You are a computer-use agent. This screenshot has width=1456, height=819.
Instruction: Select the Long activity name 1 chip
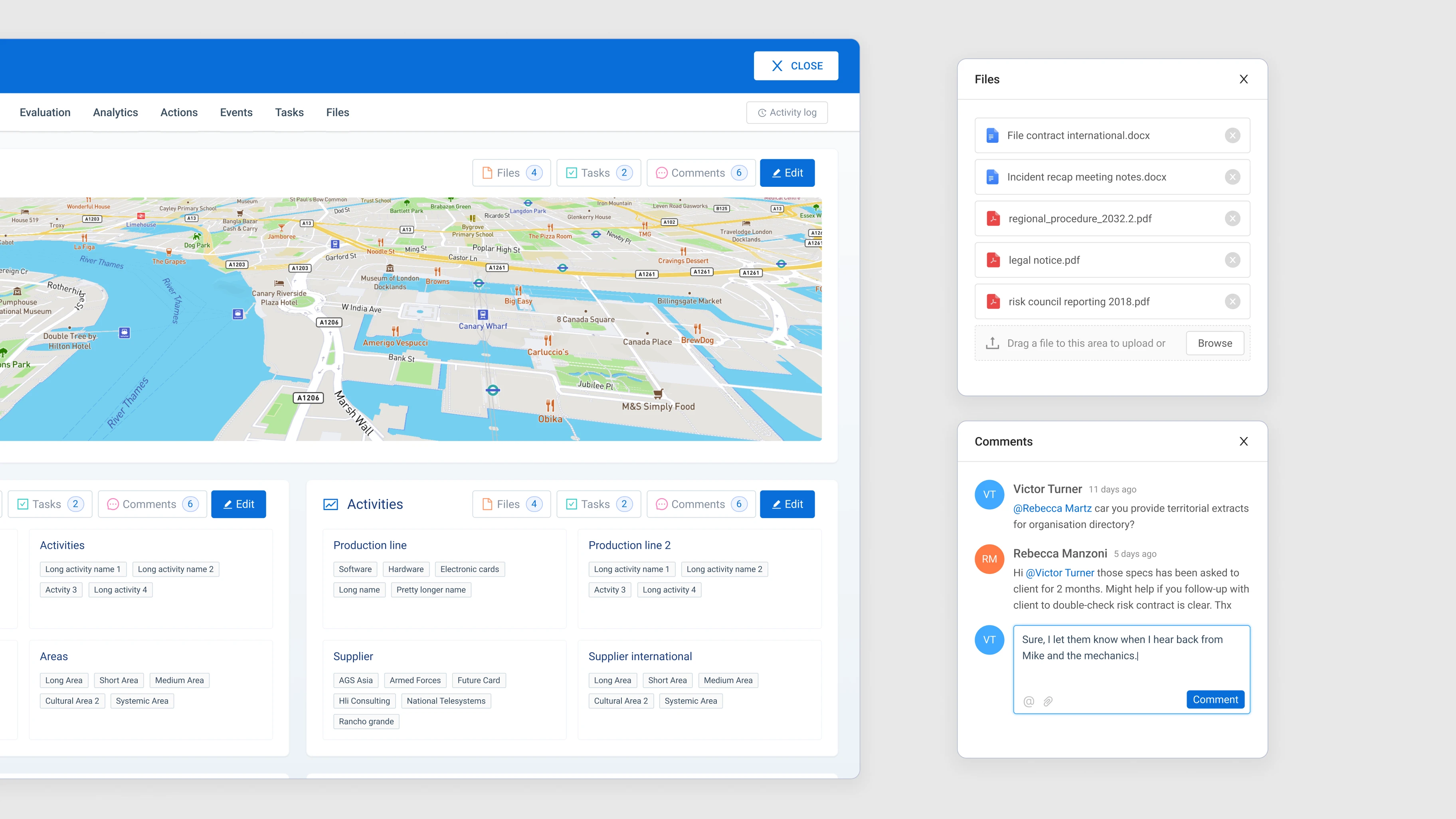[x=83, y=569]
